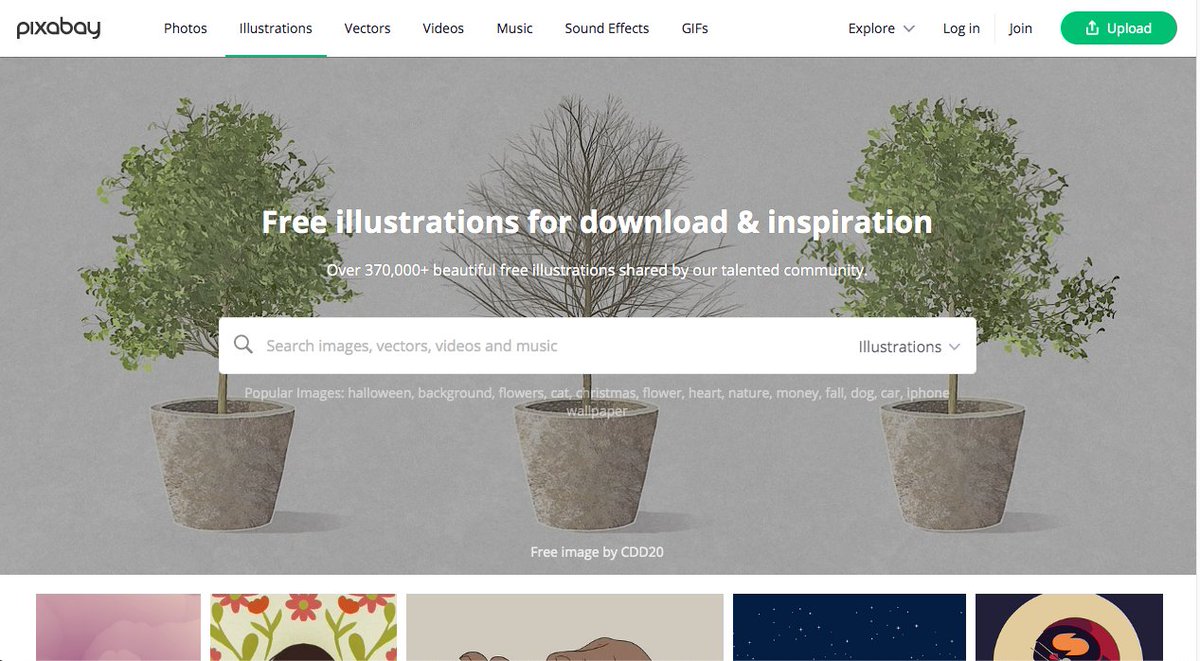Click the upload arrow icon
Image resolution: width=1200 pixels, height=661 pixels.
pos(1092,28)
